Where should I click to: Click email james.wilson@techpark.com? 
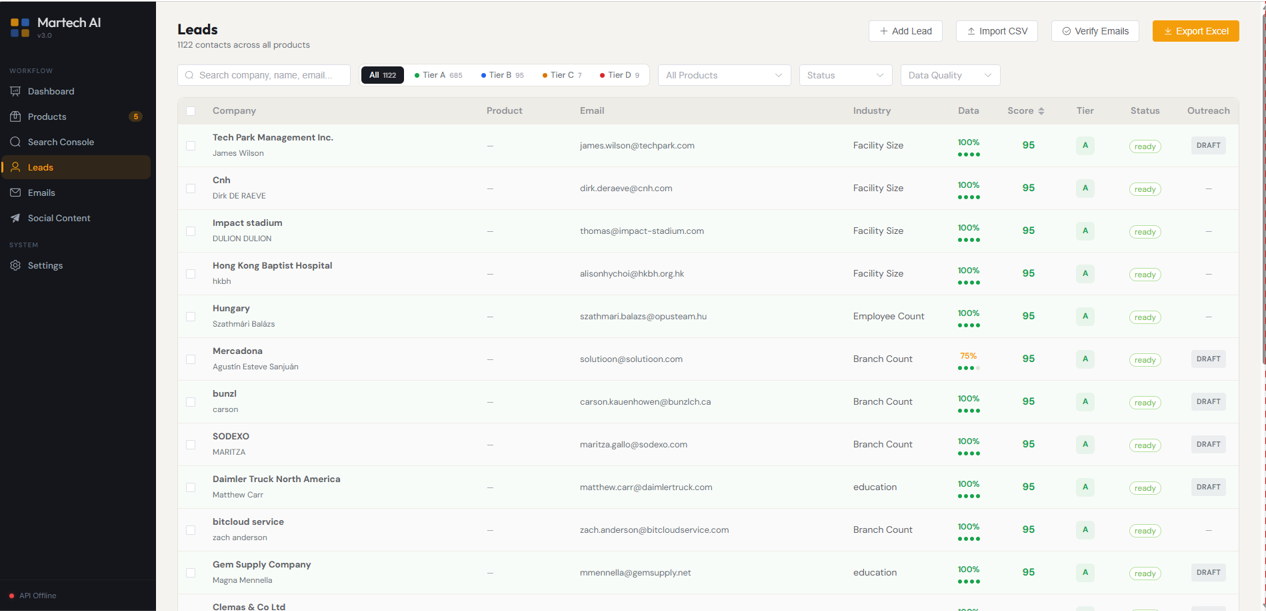click(637, 145)
